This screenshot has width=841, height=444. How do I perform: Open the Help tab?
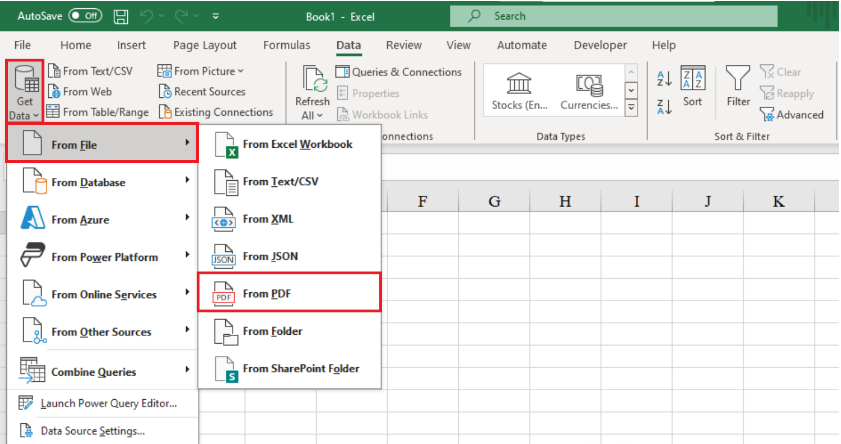point(664,45)
